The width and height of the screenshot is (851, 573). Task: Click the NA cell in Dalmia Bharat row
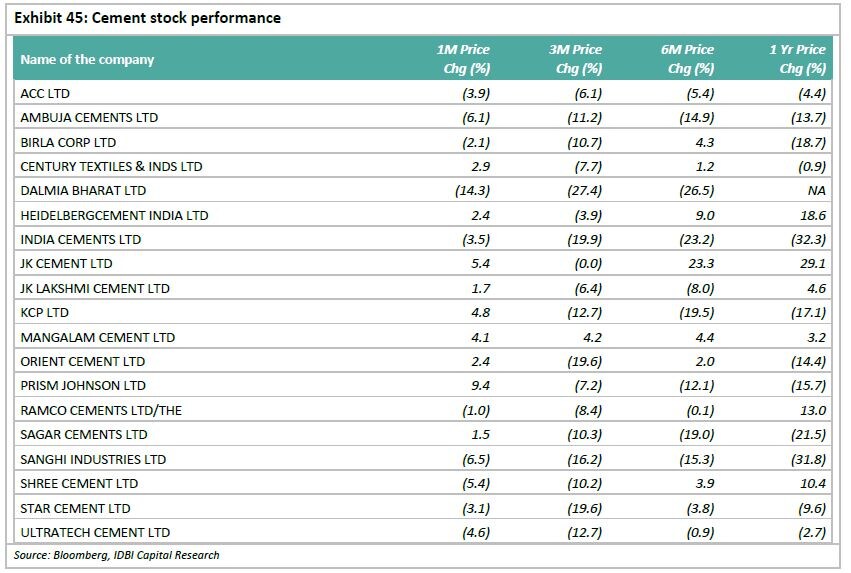816,190
